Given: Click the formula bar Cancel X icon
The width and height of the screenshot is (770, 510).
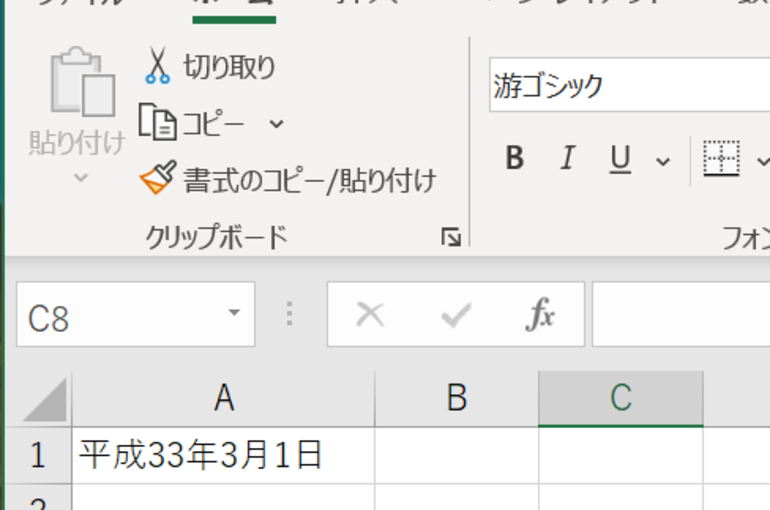Looking at the screenshot, I should (x=370, y=314).
